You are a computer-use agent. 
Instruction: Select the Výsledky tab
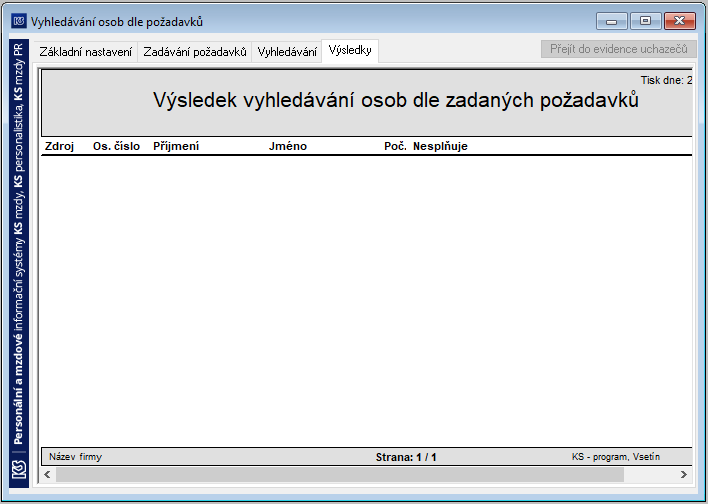[350, 50]
